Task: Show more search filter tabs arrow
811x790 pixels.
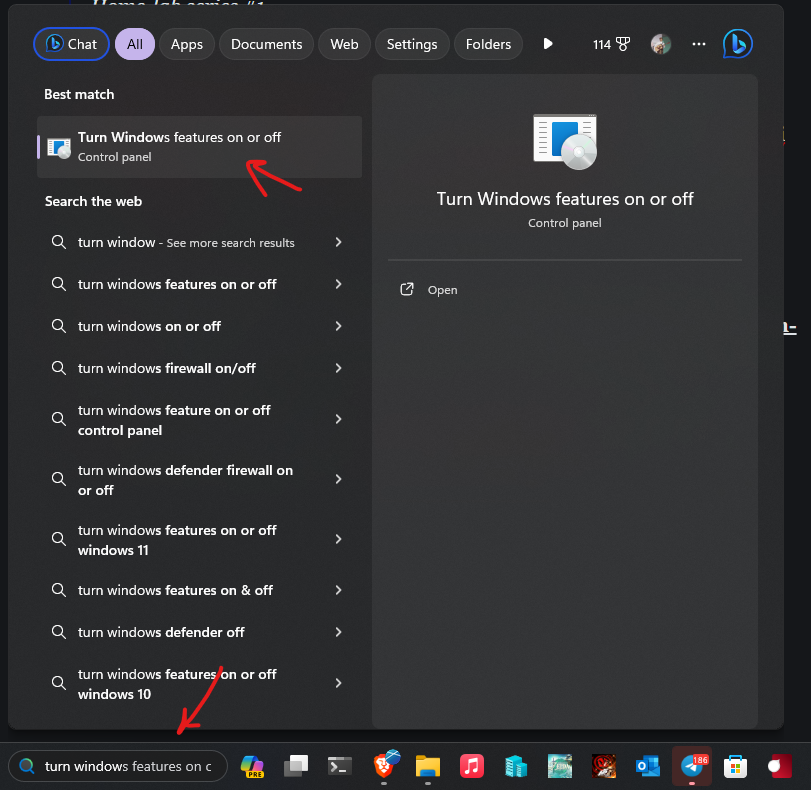Action: tap(547, 44)
